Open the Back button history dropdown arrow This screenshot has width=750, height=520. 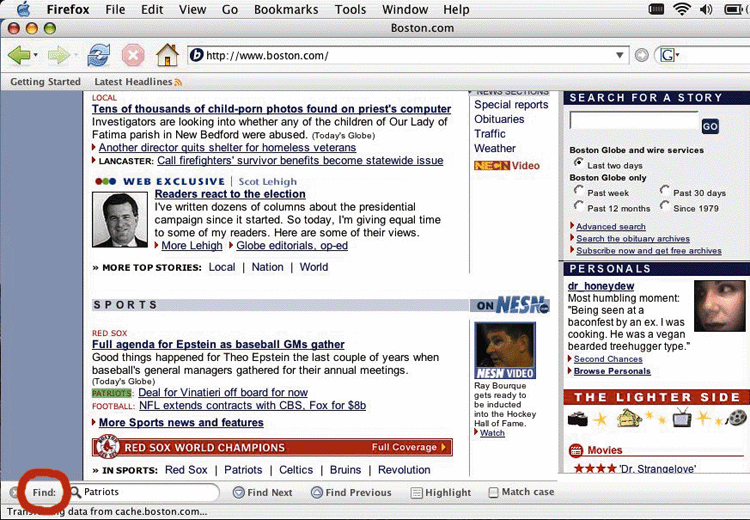36,55
